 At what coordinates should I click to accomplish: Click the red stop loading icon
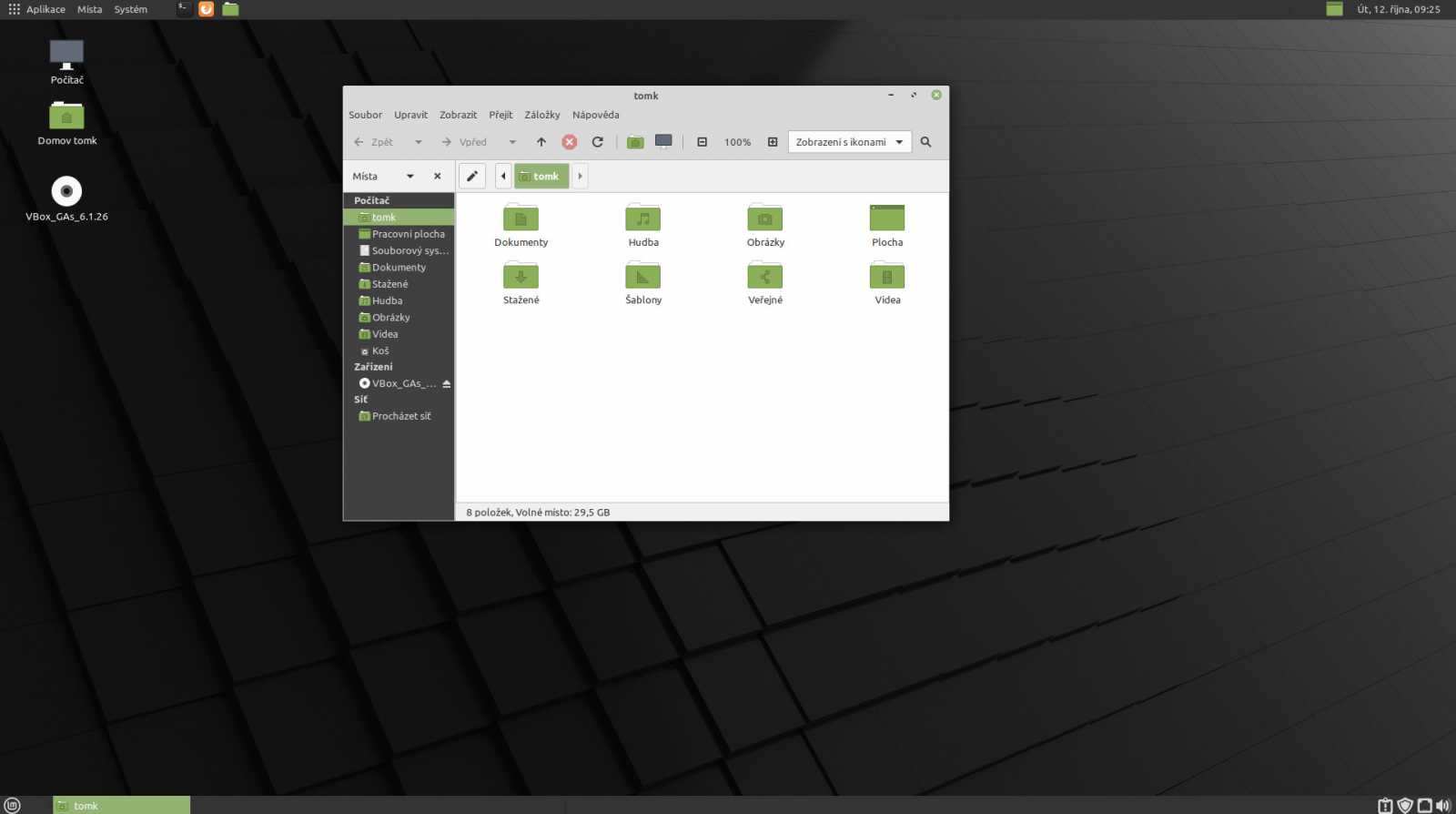point(570,142)
